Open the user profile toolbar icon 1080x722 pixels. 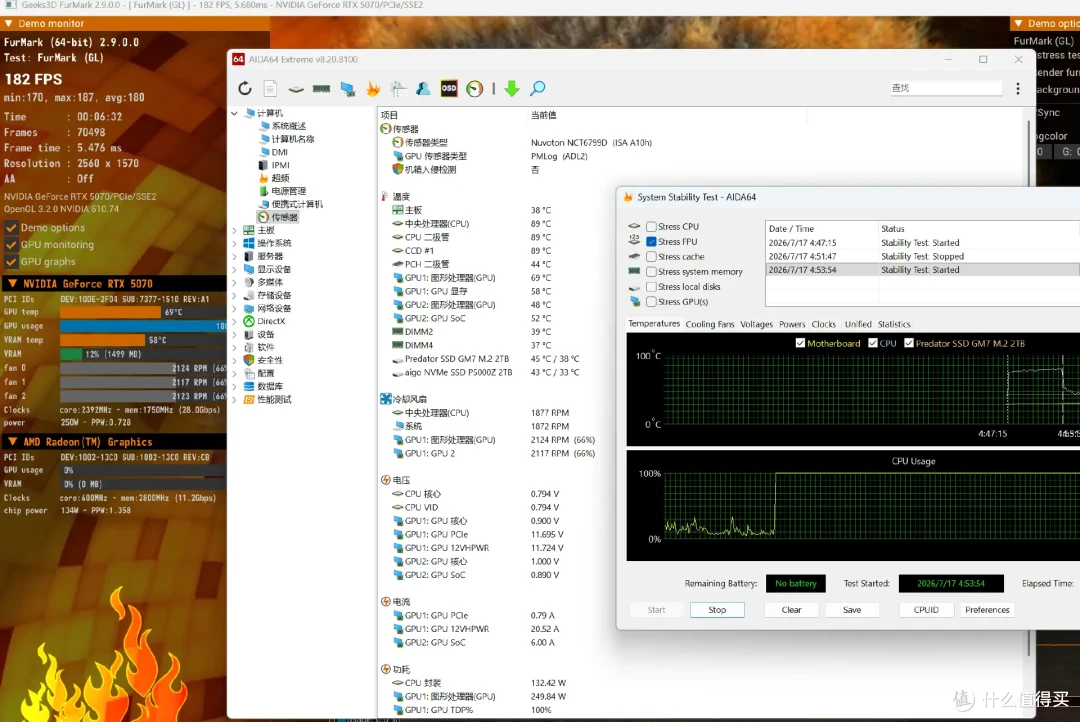423,88
